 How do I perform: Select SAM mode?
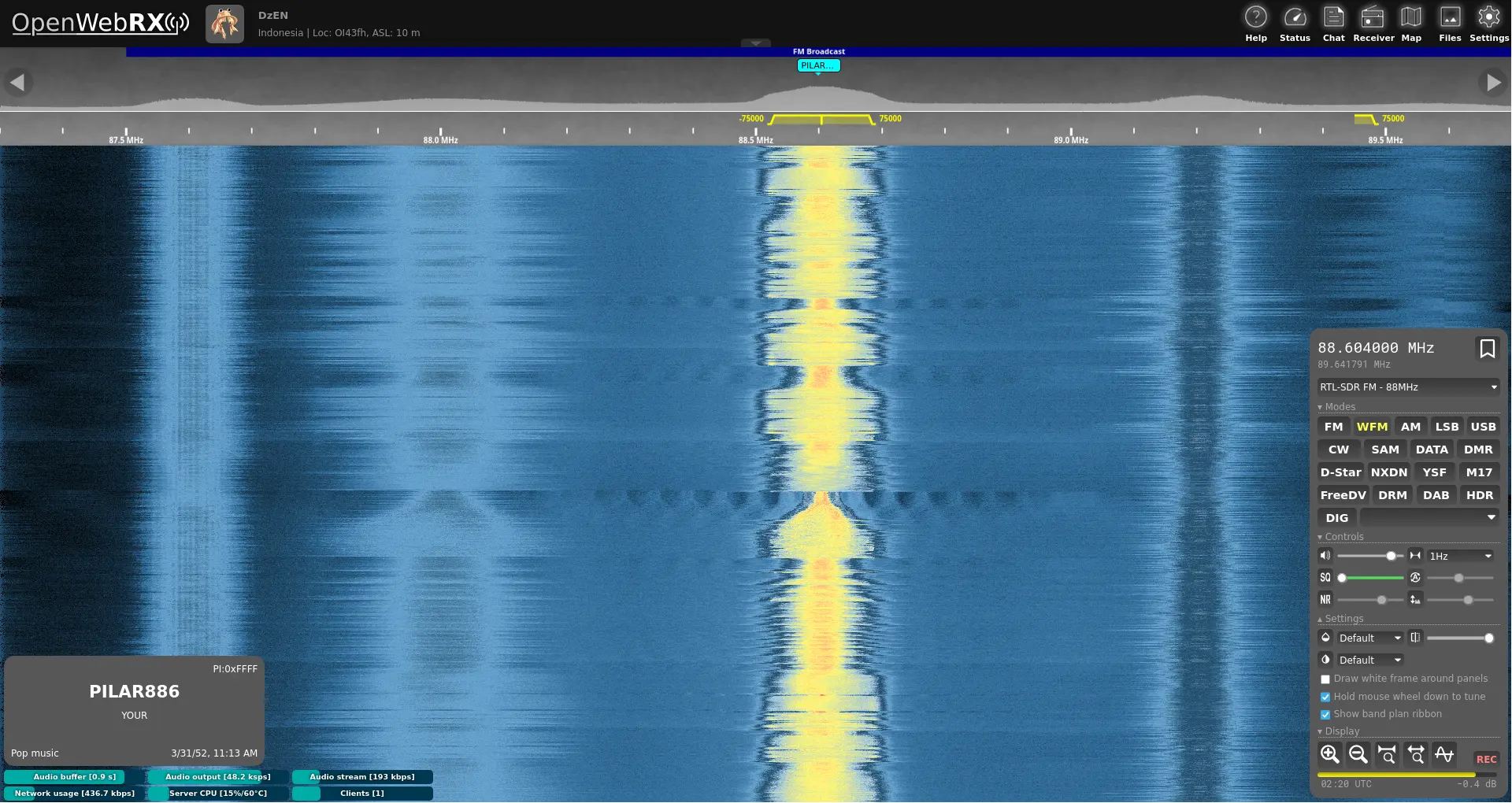tap(1384, 450)
